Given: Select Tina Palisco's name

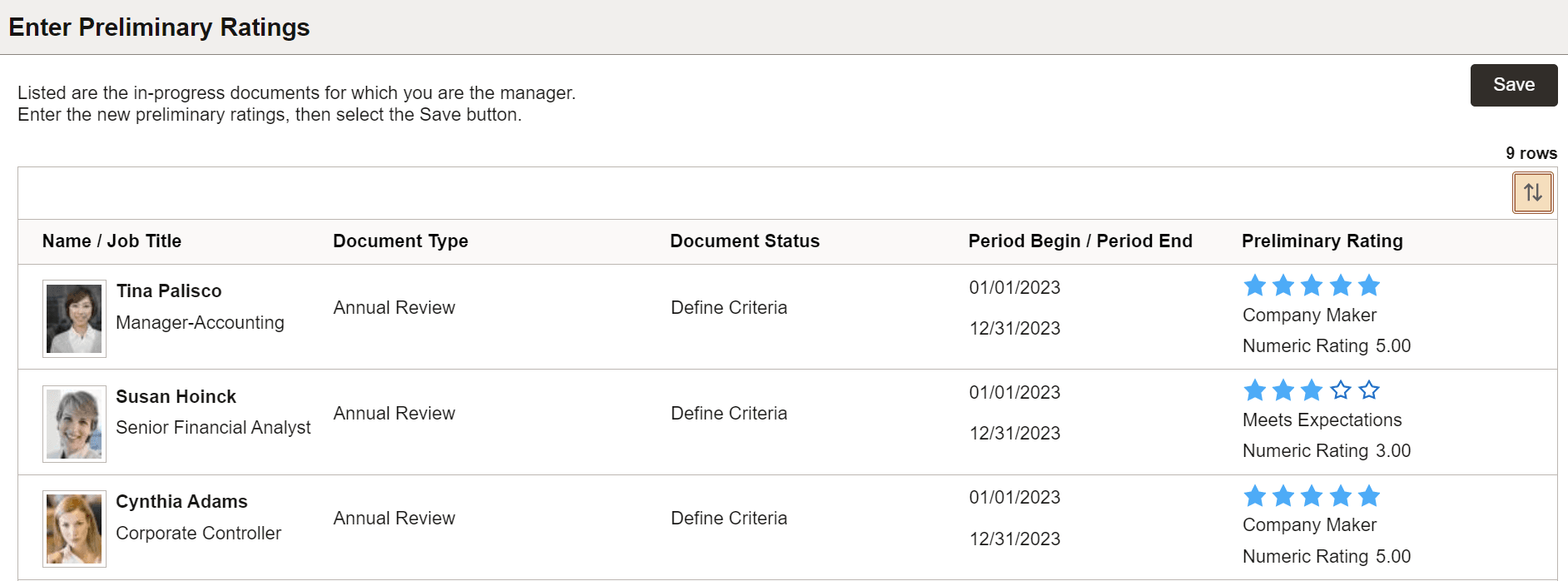Looking at the screenshot, I should coord(169,291).
